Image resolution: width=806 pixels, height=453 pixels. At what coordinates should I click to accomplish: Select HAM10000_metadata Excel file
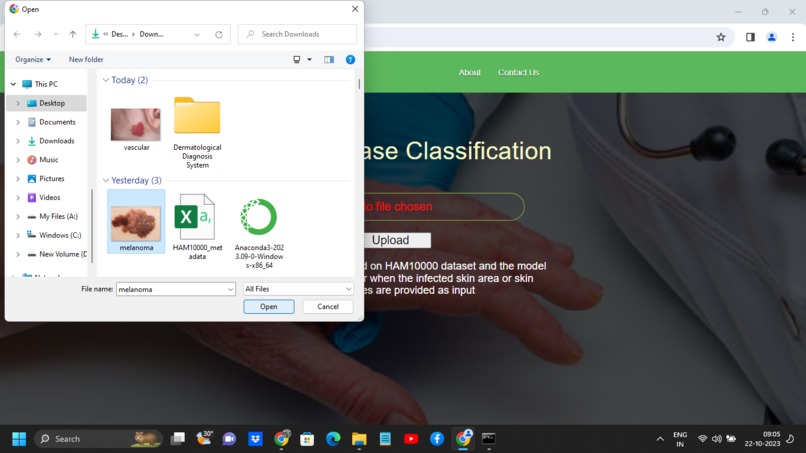[197, 226]
